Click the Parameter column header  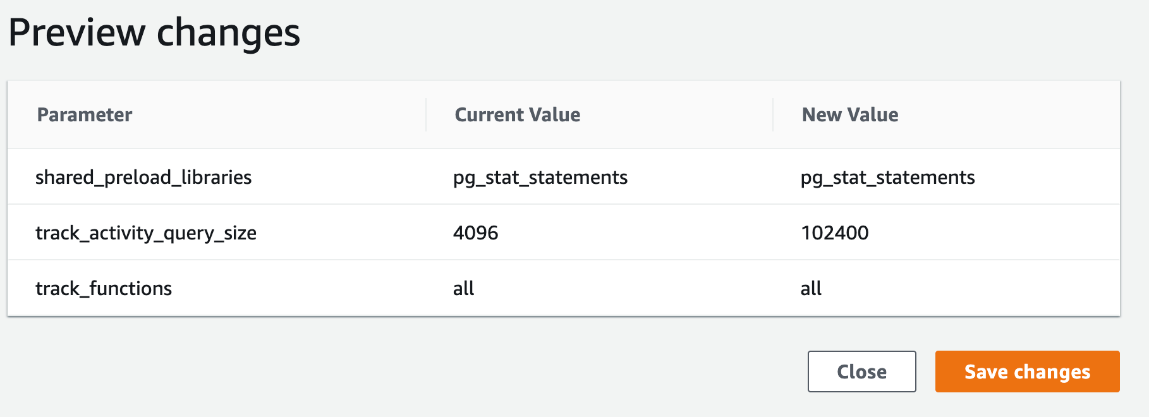tap(85, 115)
